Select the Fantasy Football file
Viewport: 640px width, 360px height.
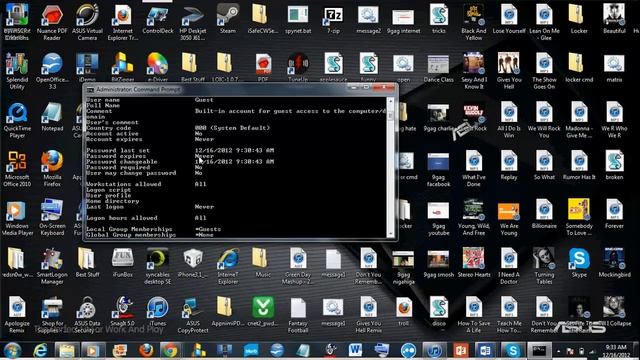tap(298, 315)
